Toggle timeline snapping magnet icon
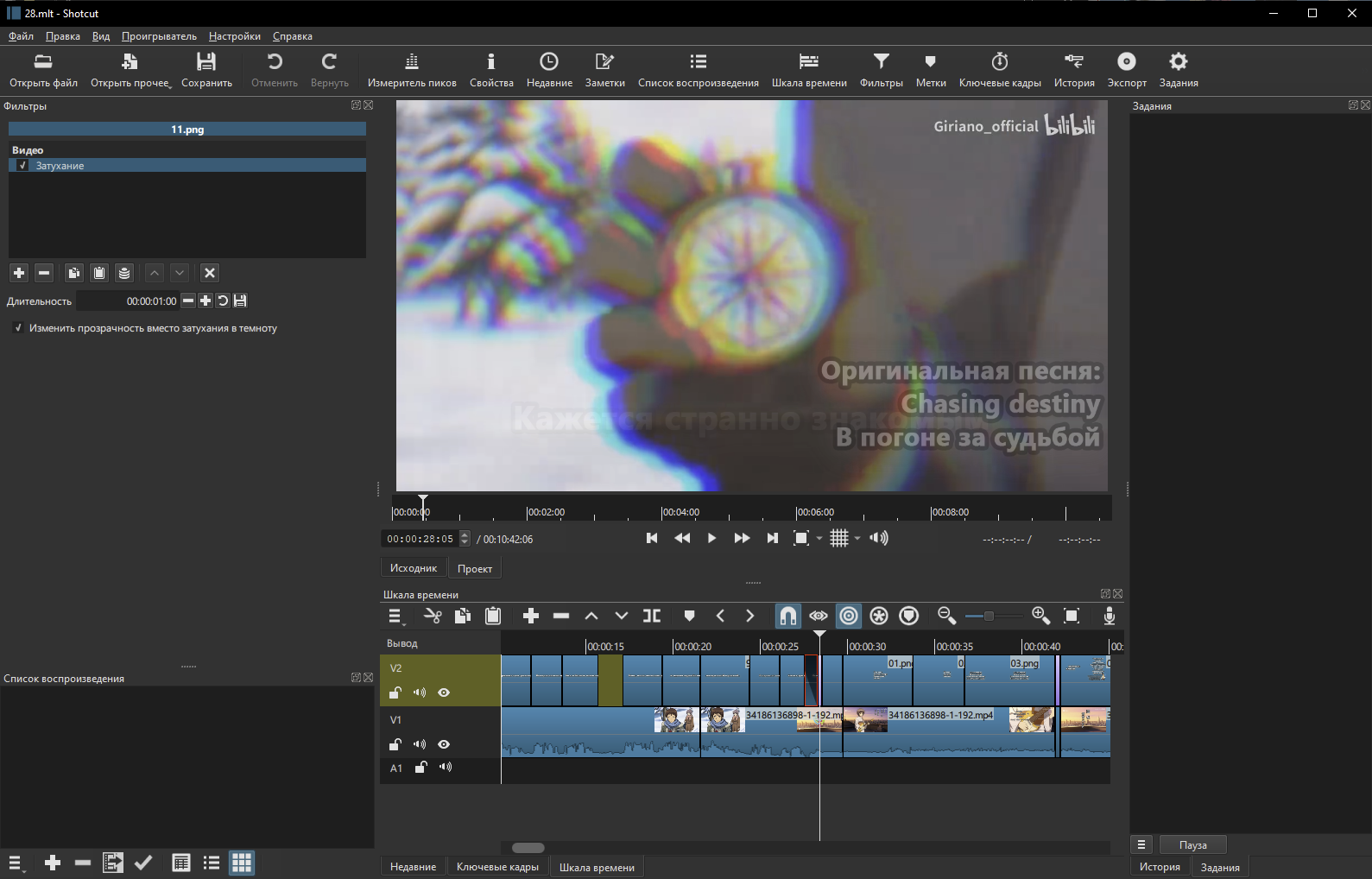 [787, 616]
